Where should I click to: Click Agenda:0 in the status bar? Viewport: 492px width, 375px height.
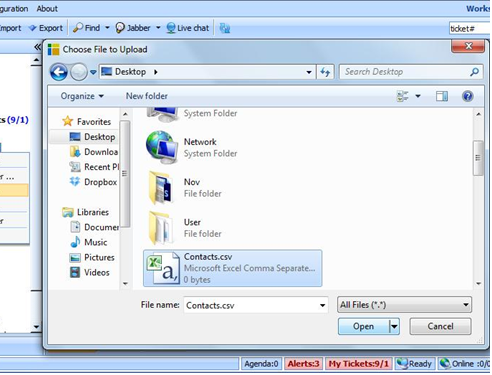click(261, 364)
